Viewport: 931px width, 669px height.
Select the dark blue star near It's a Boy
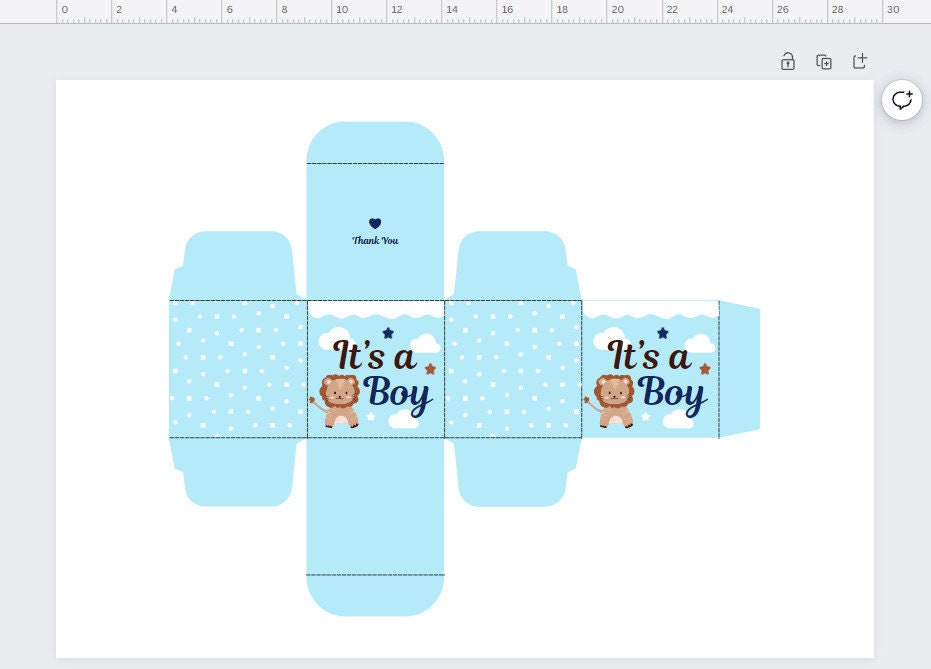(387, 332)
